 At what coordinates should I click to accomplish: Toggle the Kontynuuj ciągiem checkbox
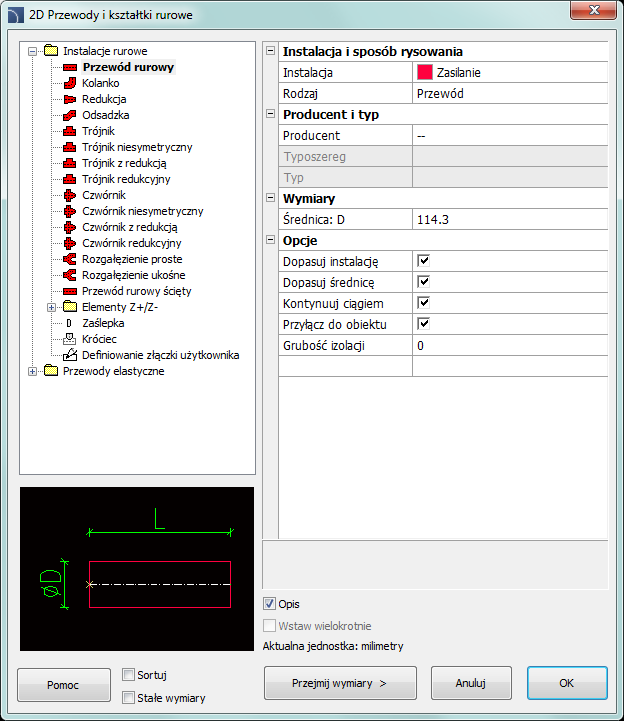(x=424, y=303)
